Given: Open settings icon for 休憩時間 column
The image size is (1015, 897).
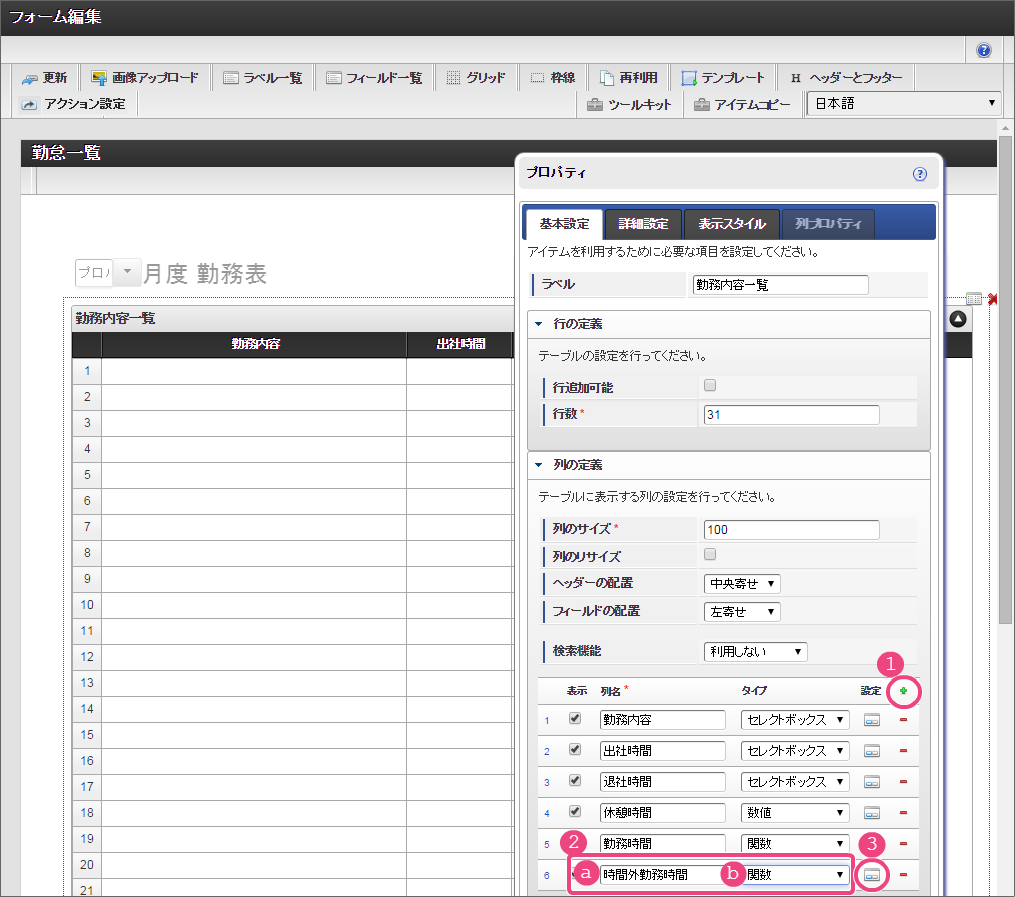Looking at the screenshot, I should tap(872, 813).
